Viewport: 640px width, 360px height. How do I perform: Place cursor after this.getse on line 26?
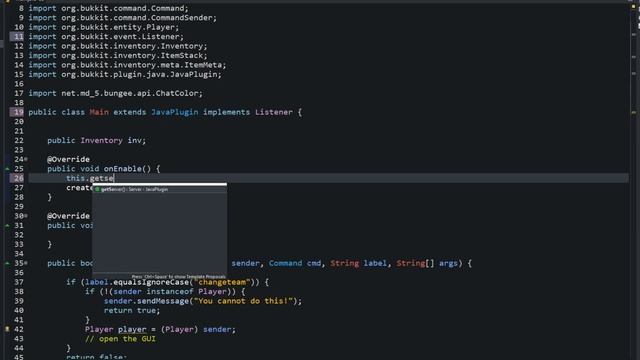(114, 178)
